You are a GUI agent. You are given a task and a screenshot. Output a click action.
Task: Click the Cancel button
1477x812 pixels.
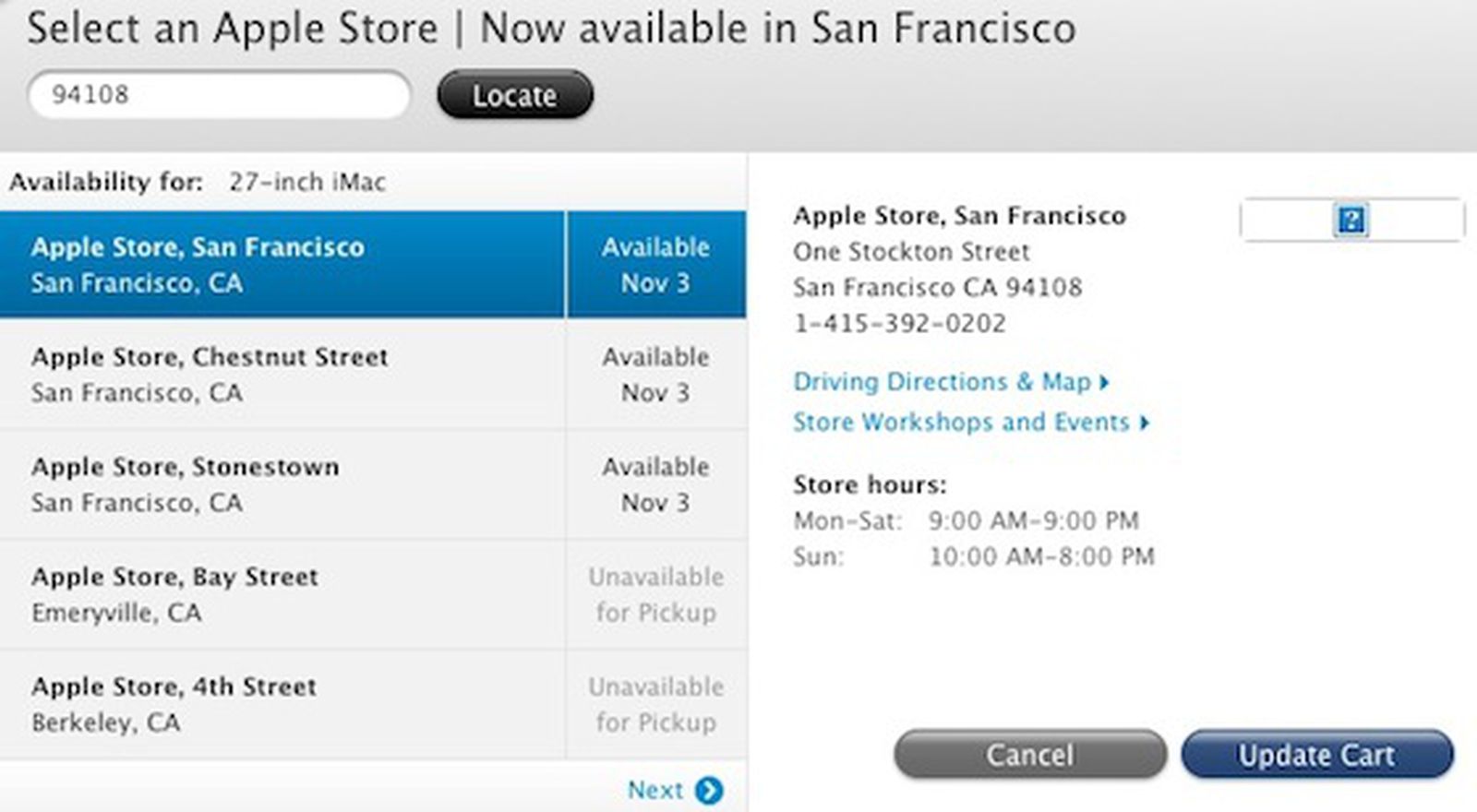(1028, 755)
